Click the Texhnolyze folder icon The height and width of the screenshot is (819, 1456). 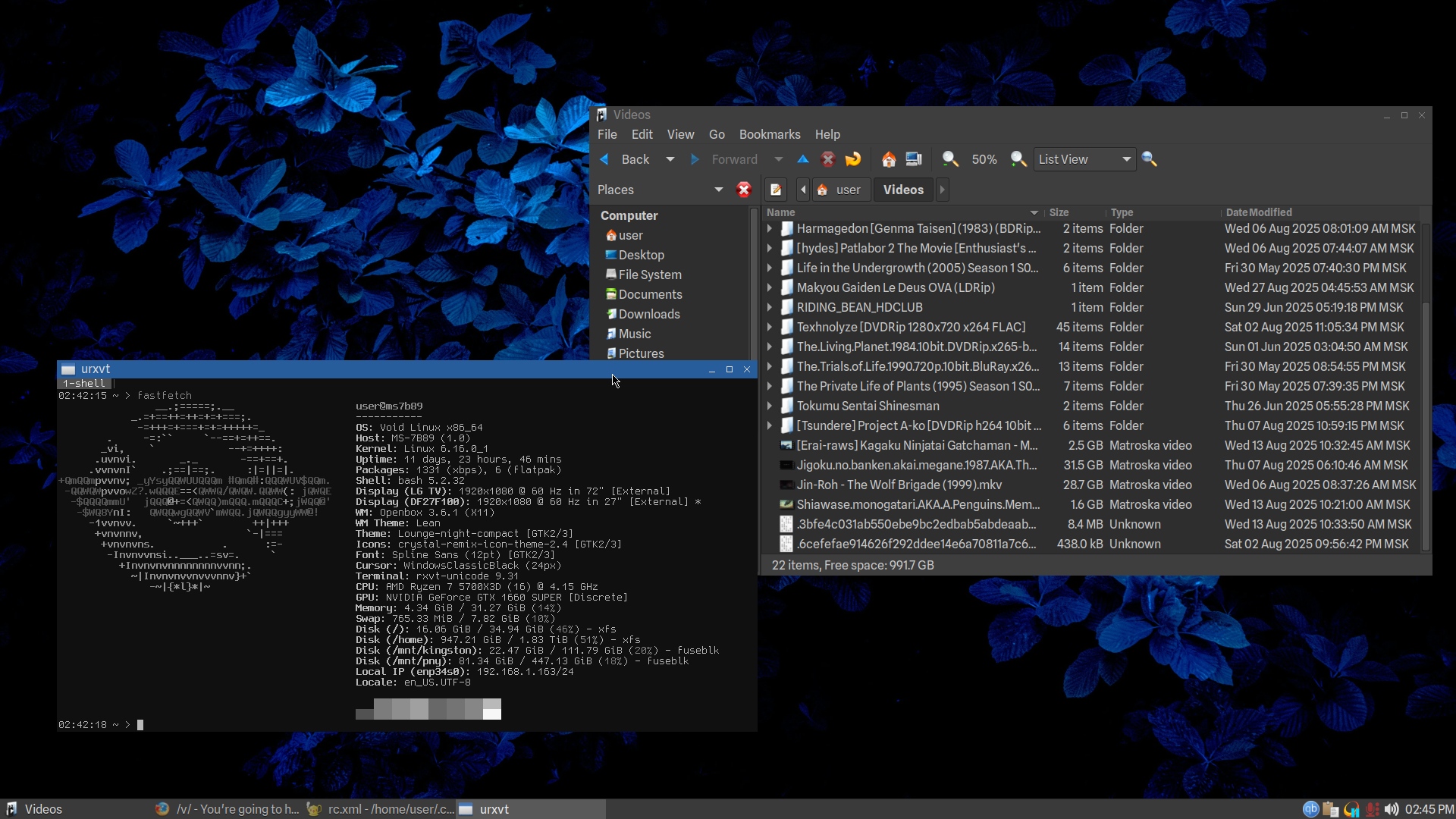coord(786,327)
